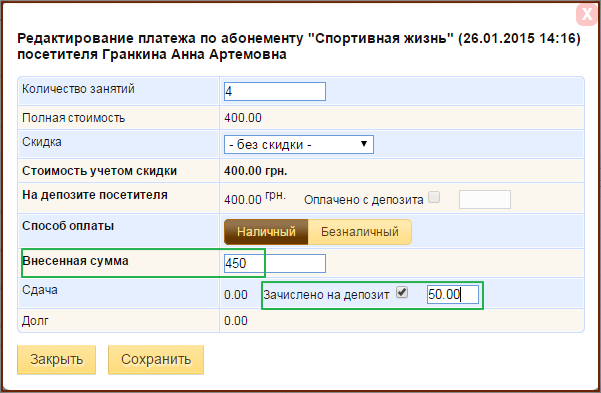Focus the Количество занятий input field
This screenshot has width=601, height=393.
coord(275,91)
